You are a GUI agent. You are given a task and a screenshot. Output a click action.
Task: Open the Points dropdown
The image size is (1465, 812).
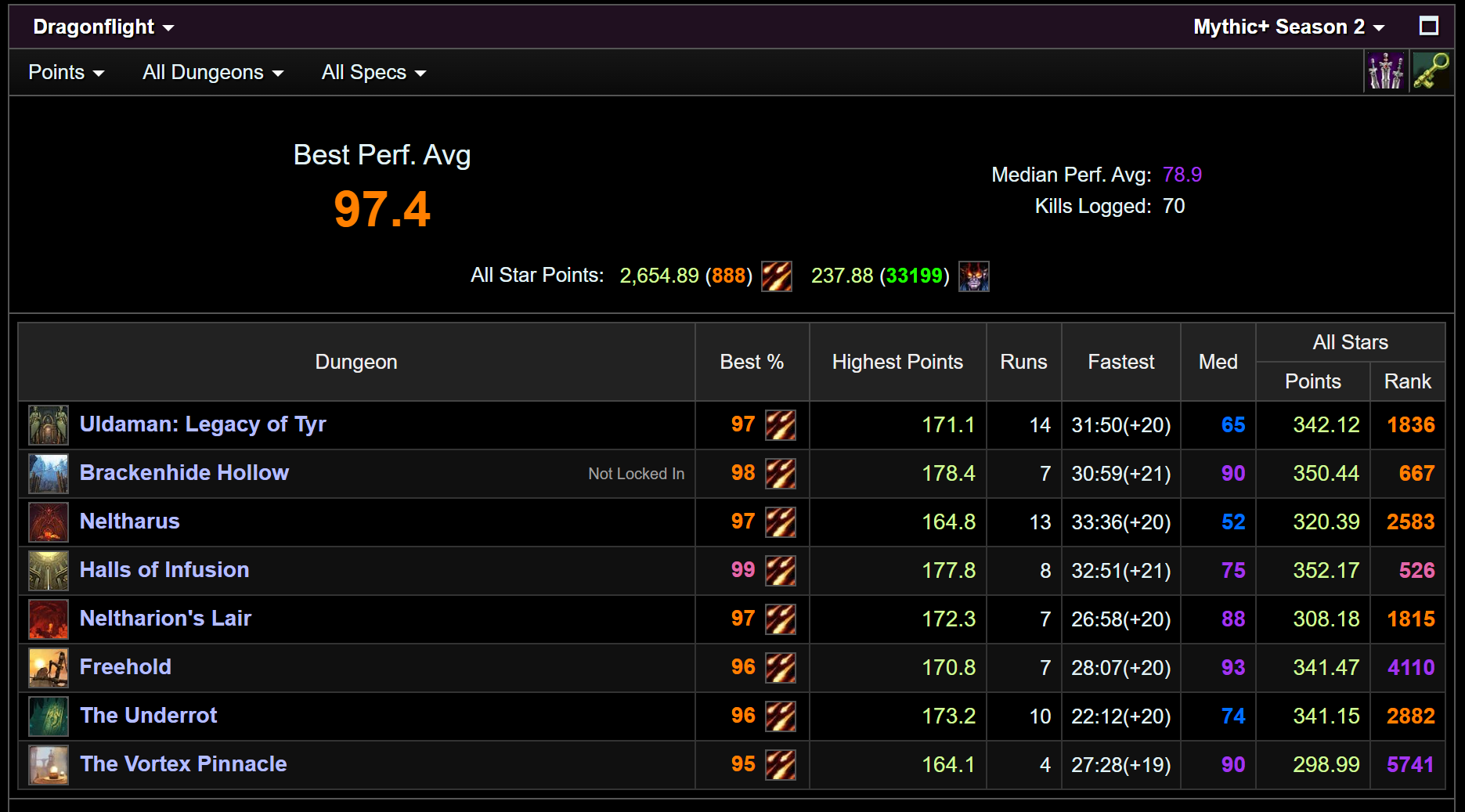(66, 71)
